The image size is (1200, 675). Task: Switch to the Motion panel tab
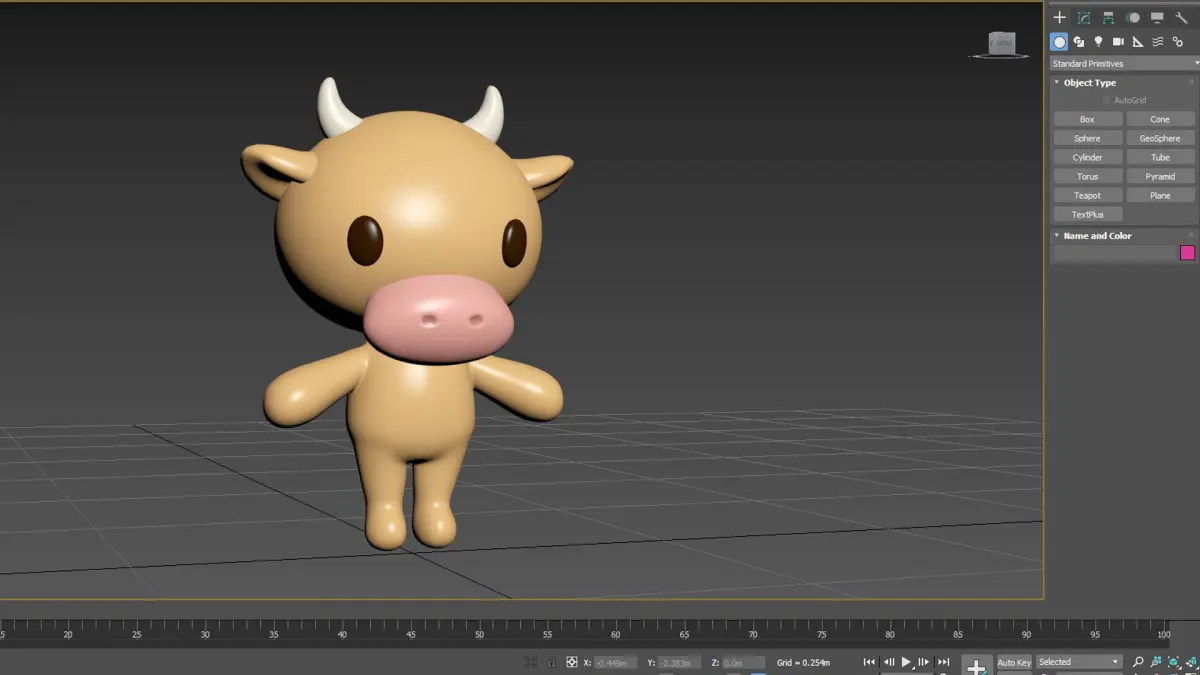(1133, 18)
